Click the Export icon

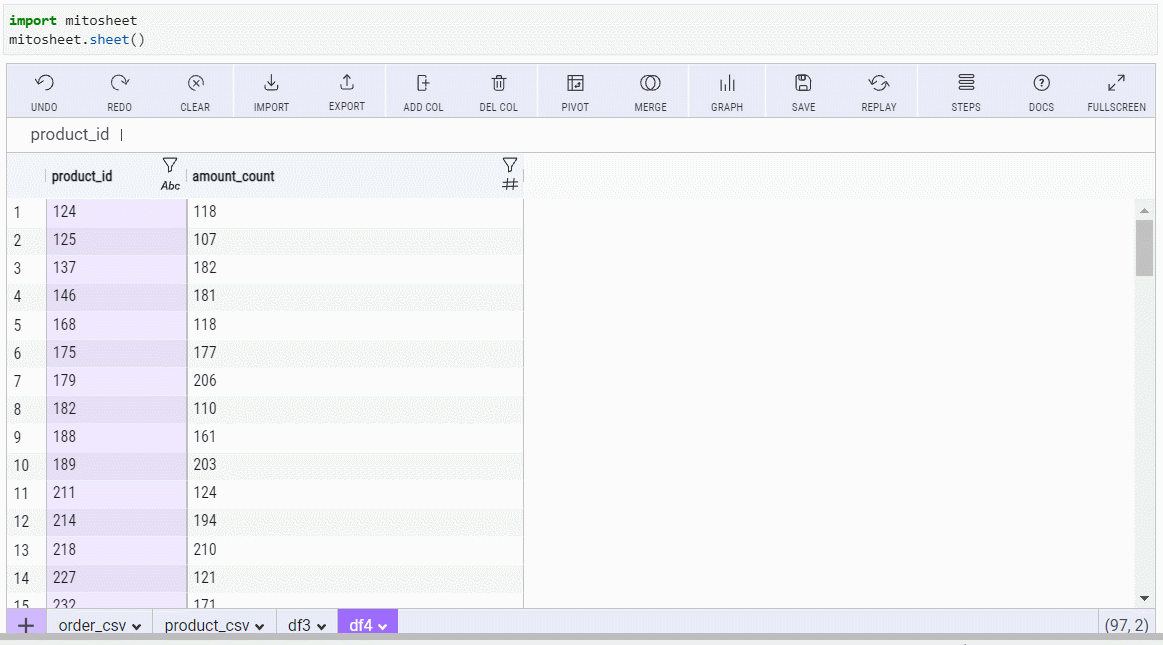click(347, 84)
